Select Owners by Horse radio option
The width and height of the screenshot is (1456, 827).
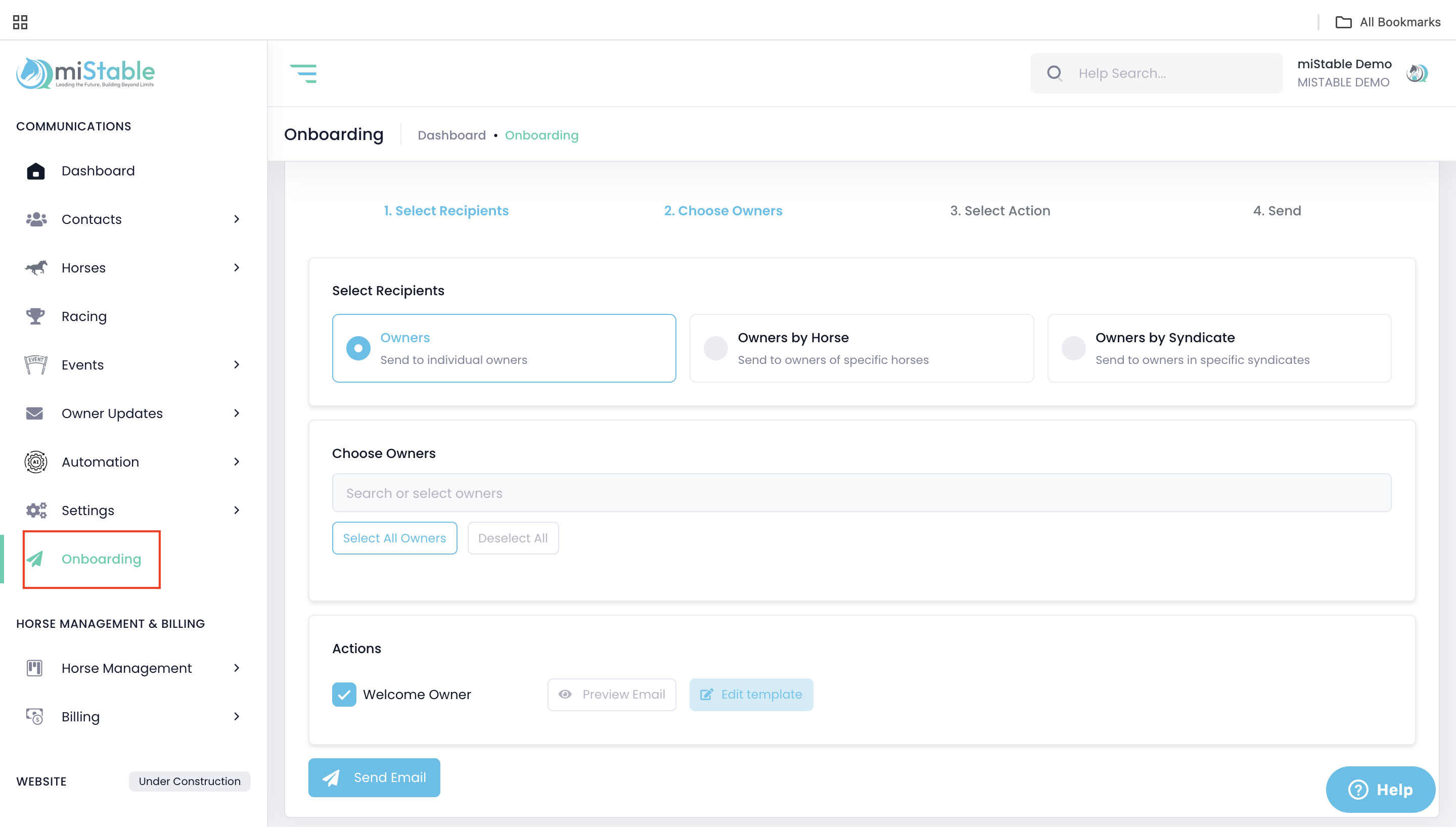click(x=715, y=348)
